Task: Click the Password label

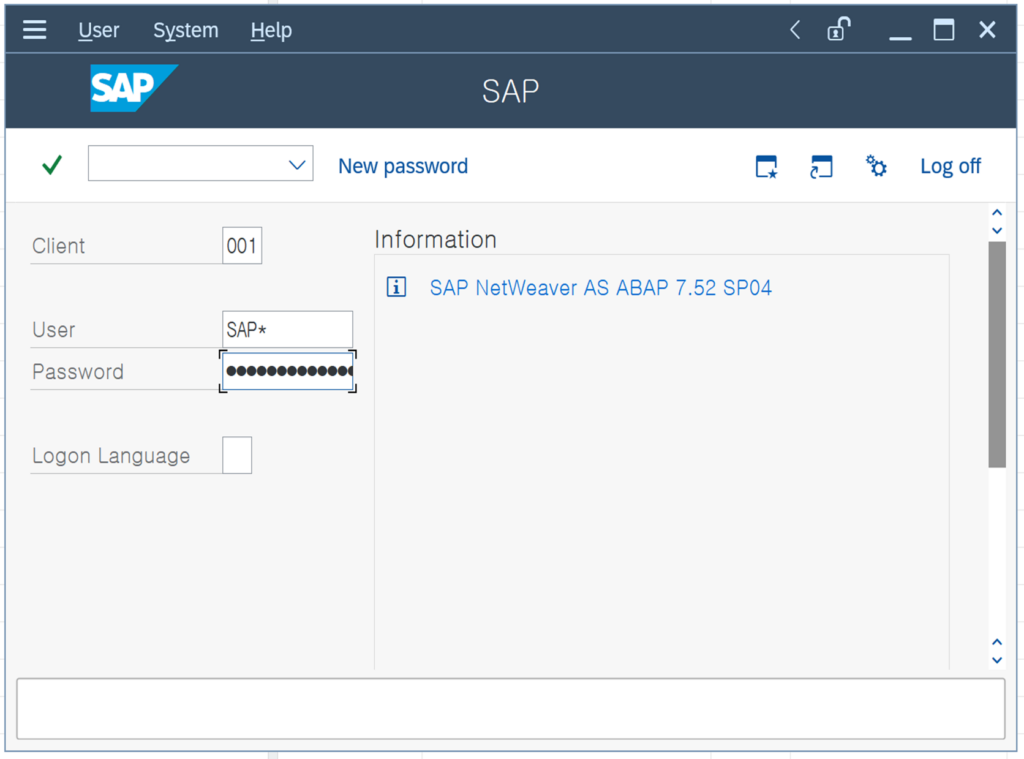Action: [x=78, y=372]
